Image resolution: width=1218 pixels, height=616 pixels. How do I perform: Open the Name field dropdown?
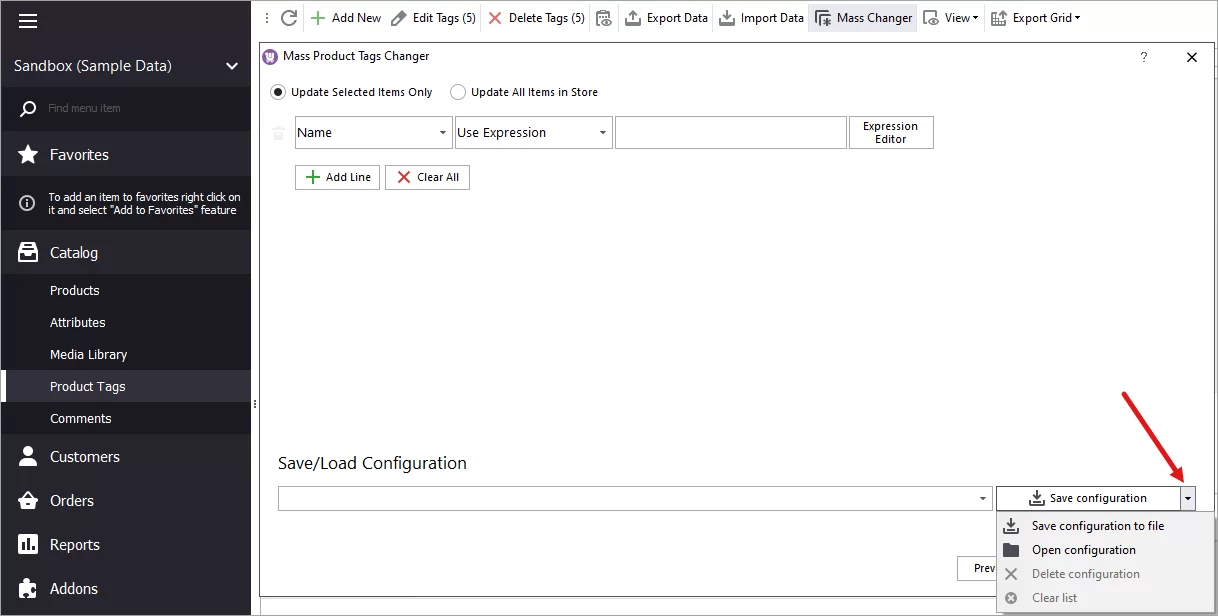[444, 132]
